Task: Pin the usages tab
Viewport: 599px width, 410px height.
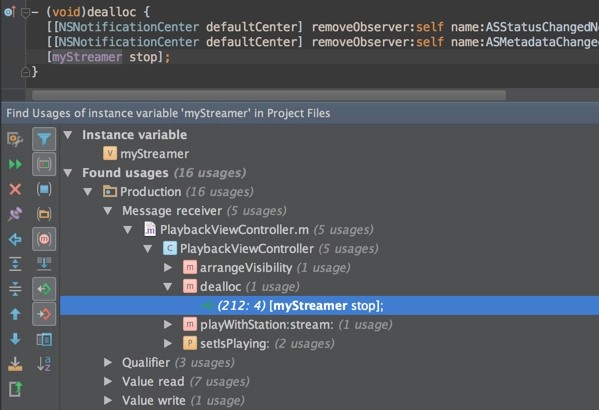Action: [x=15, y=214]
